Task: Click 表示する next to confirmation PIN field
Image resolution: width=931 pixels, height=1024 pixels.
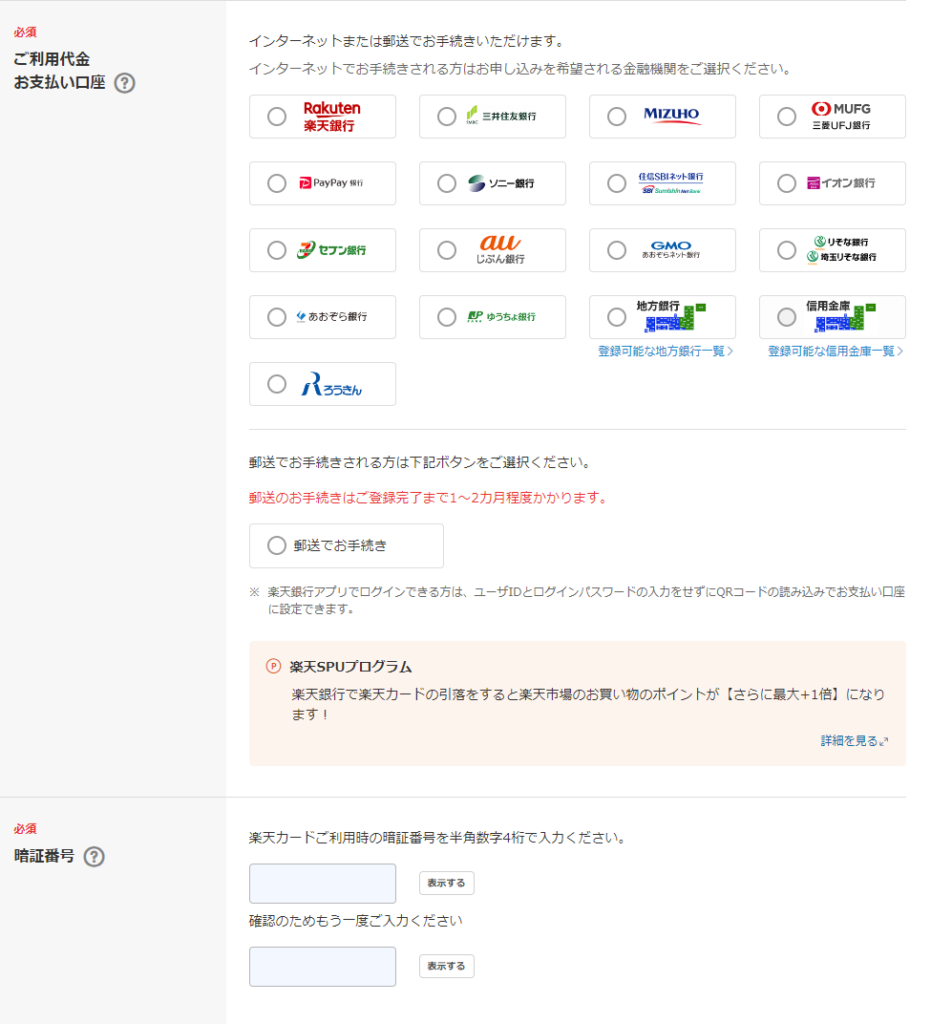Action: point(447,966)
